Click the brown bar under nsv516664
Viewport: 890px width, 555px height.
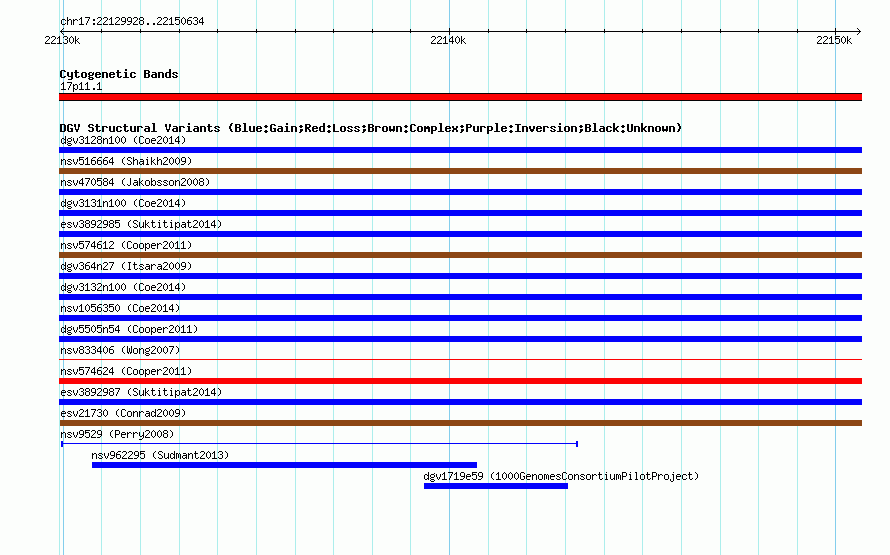(x=460, y=171)
